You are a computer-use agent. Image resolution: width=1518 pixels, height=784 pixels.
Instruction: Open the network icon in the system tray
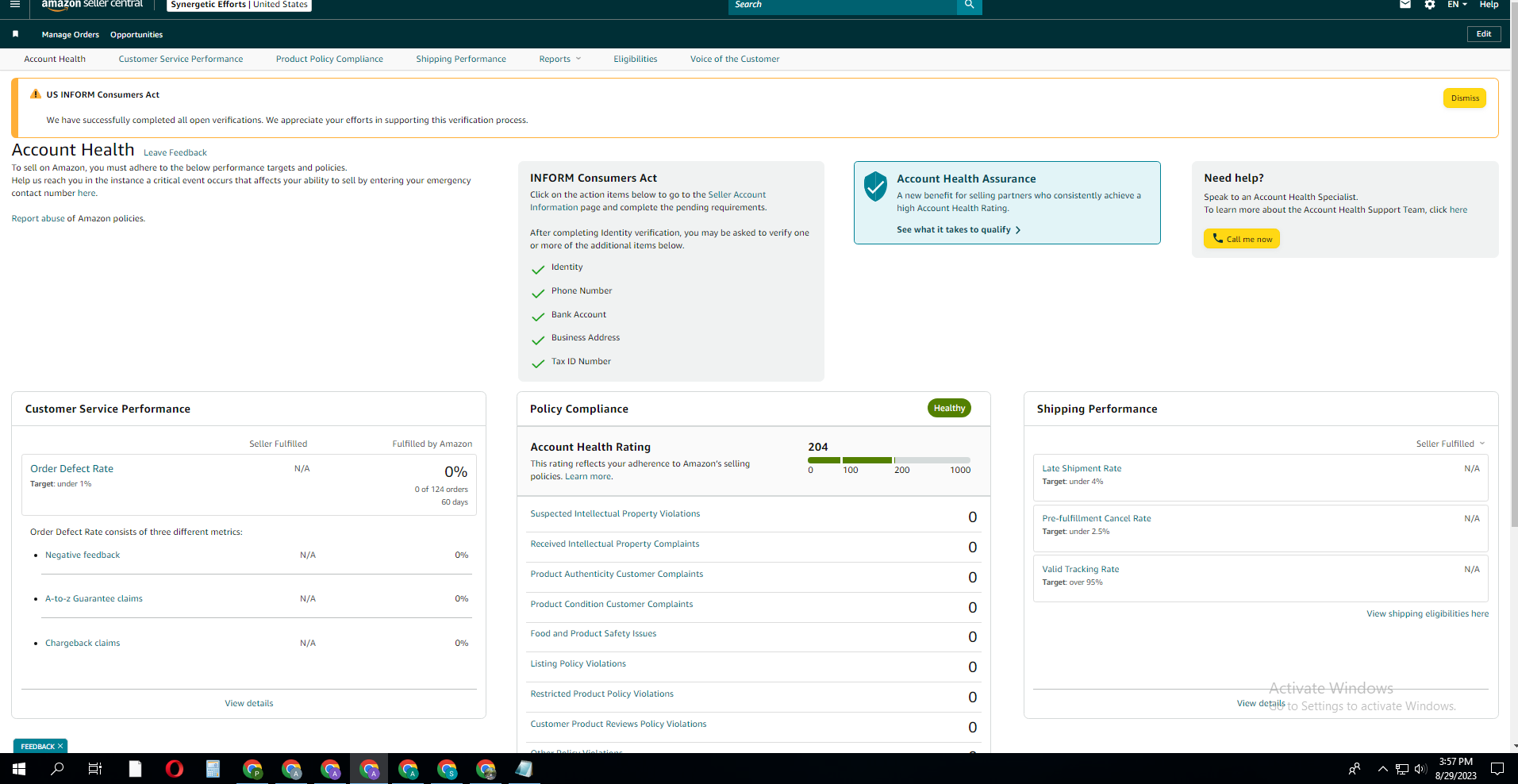pyautogui.click(x=1402, y=769)
